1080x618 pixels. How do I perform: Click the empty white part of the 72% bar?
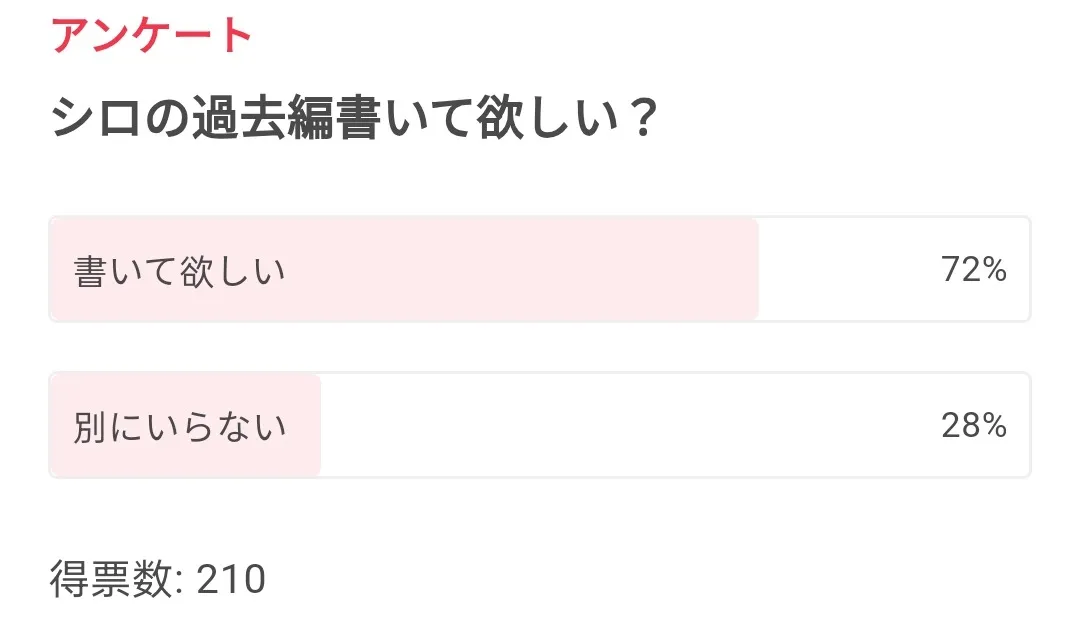coord(850,270)
